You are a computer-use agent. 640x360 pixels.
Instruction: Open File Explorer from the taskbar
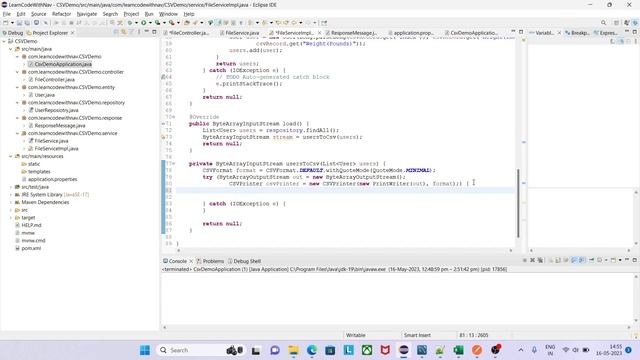[x=293, y=350]
